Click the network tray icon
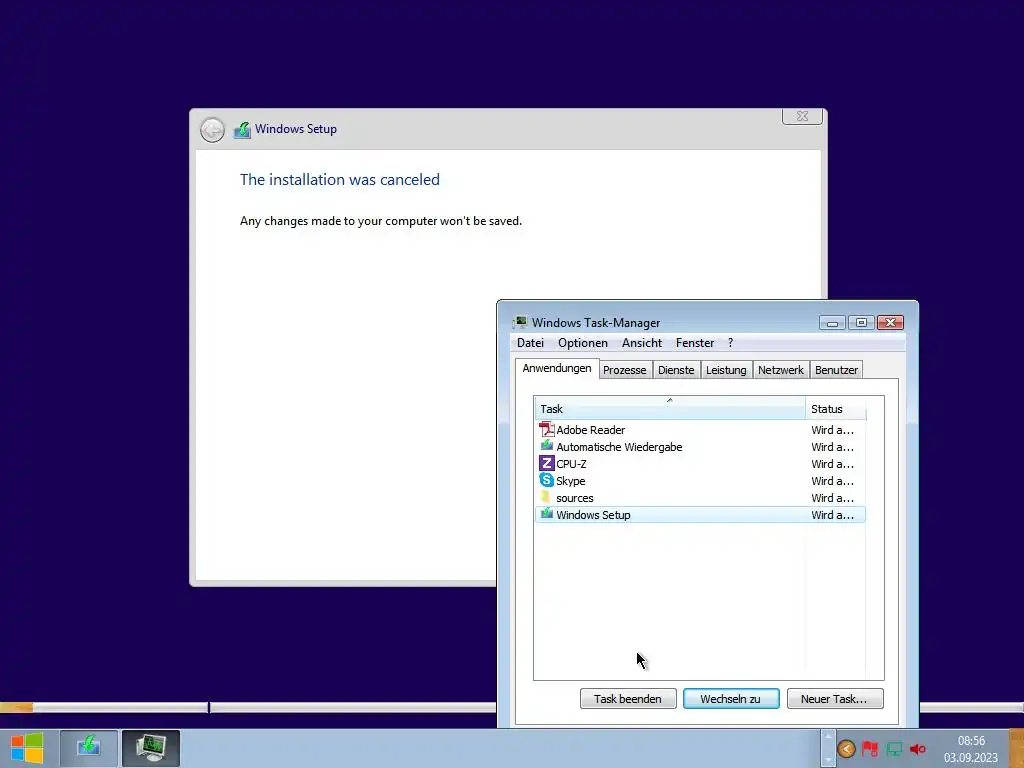1024x768 pixels. click(894, 749)
